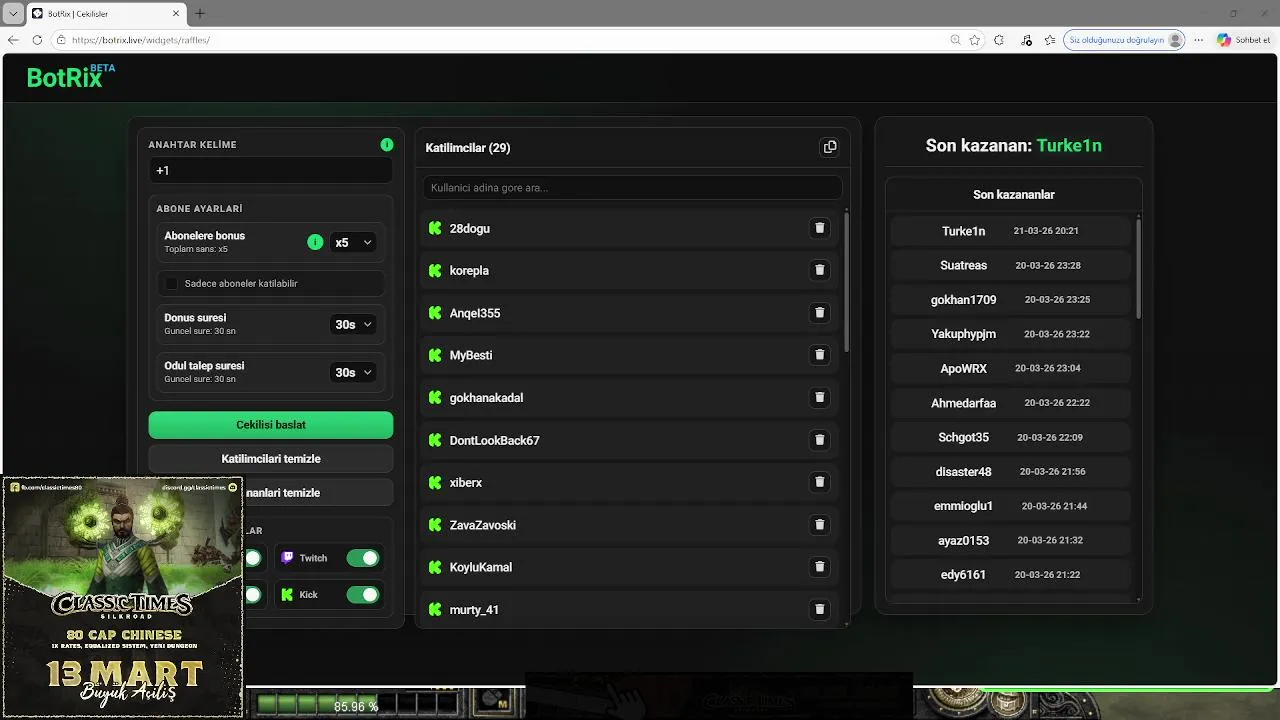Click the BotRix BETA logo
This screenshot has height=720, width=1280.
coord(70,76)
